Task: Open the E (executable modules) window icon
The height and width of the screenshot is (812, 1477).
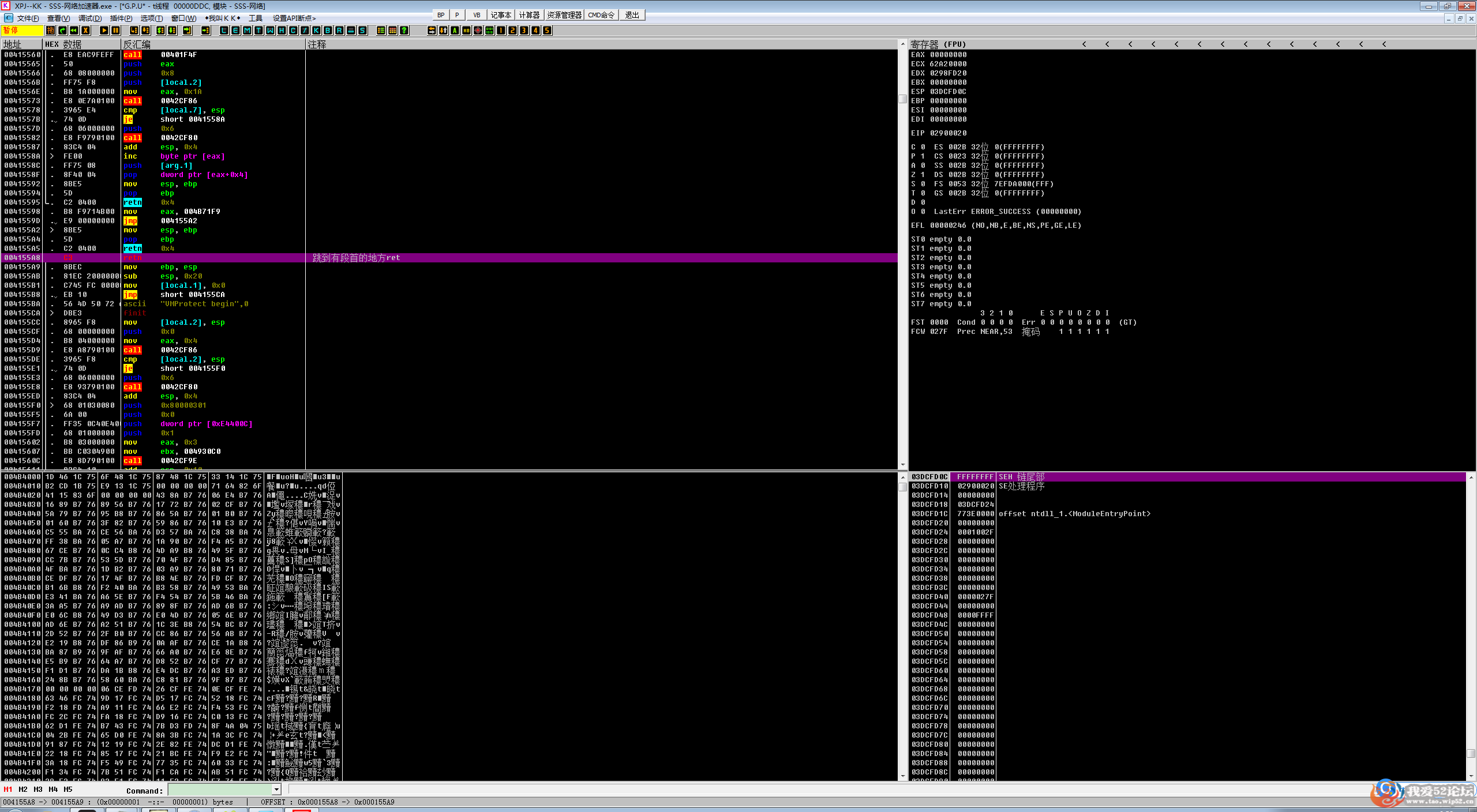Action: point(235,31)
